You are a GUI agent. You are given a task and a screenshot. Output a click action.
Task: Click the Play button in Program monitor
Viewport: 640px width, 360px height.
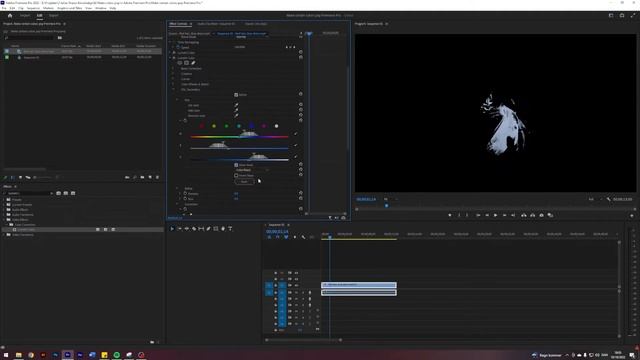pos(496,215)
